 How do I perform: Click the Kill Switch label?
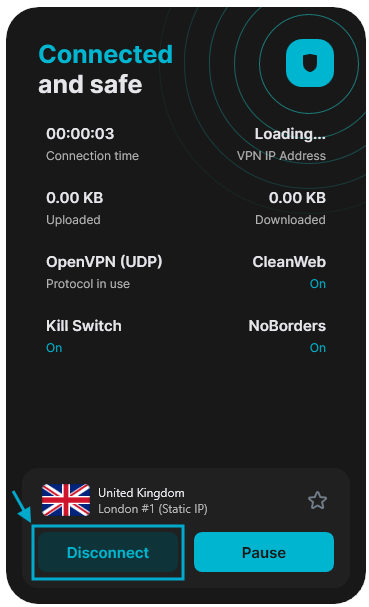tap(84, 326)
